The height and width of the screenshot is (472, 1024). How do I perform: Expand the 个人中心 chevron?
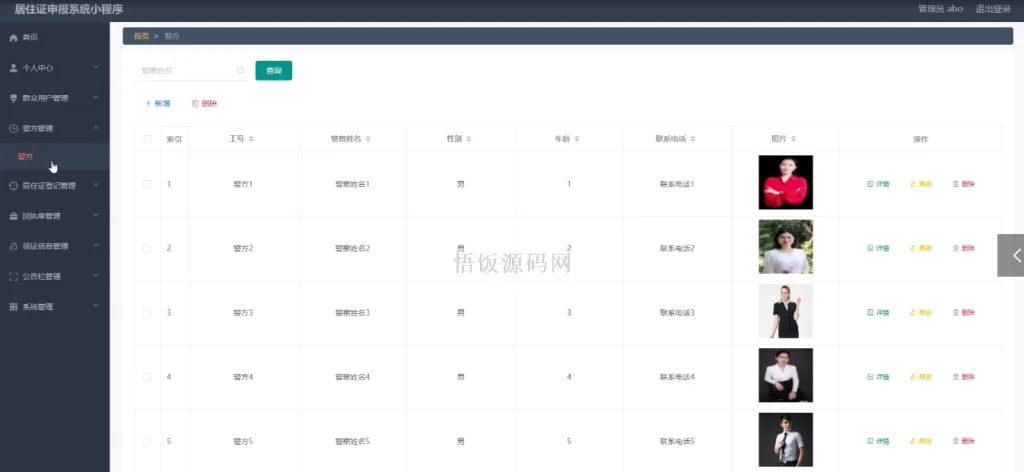pyautogui.click(x=95, y=67)
